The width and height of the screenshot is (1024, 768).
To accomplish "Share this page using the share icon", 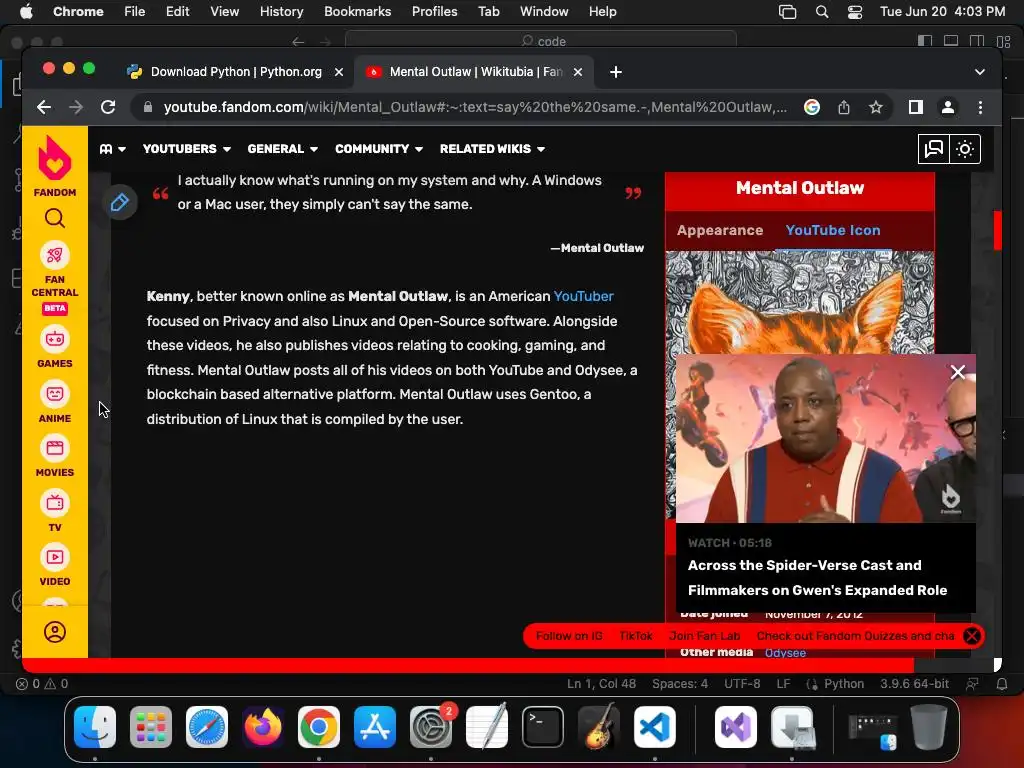I will 844,107.
